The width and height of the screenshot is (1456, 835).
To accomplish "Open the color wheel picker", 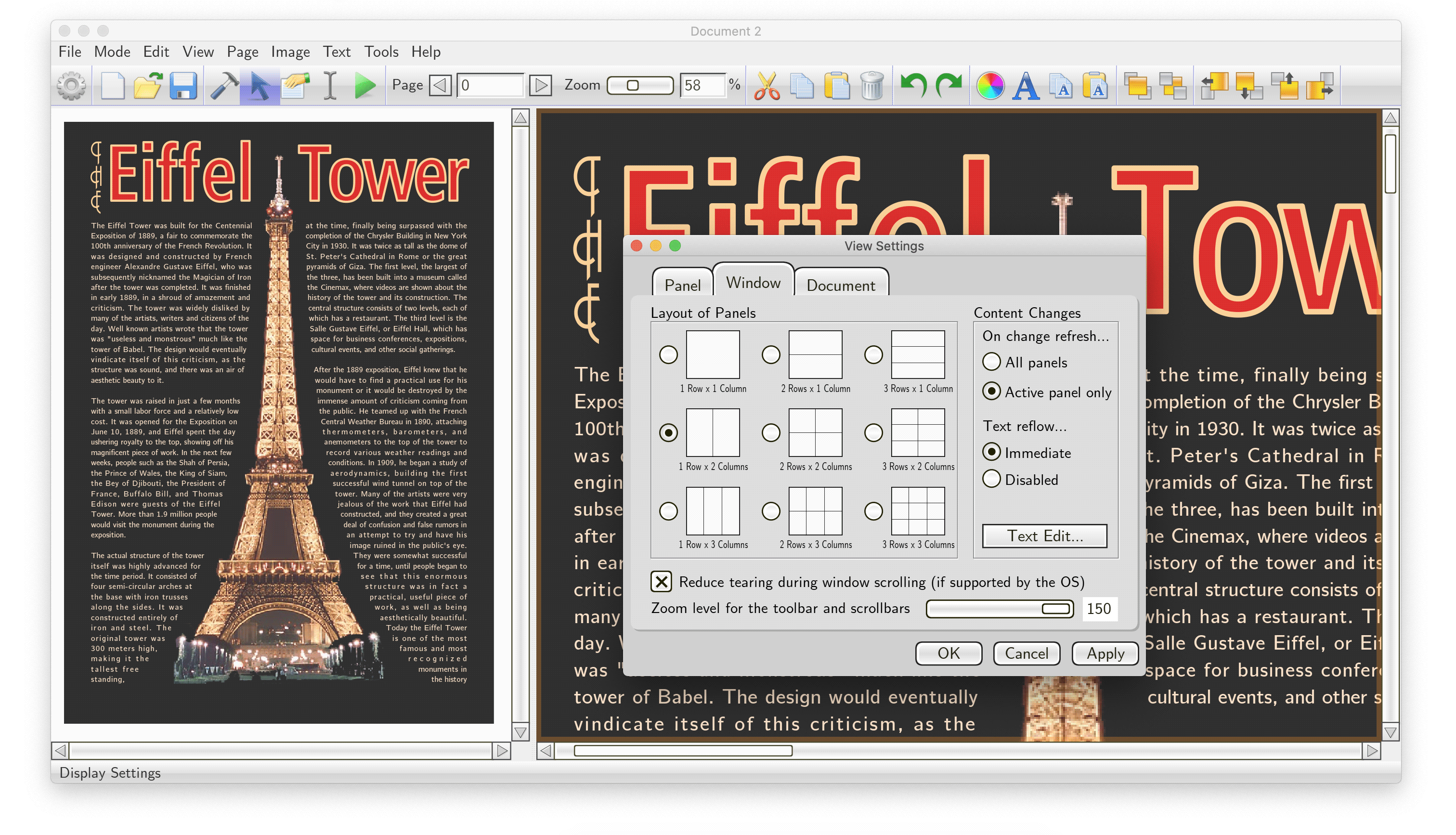I will pyautogui.click(x=990, y=86).
